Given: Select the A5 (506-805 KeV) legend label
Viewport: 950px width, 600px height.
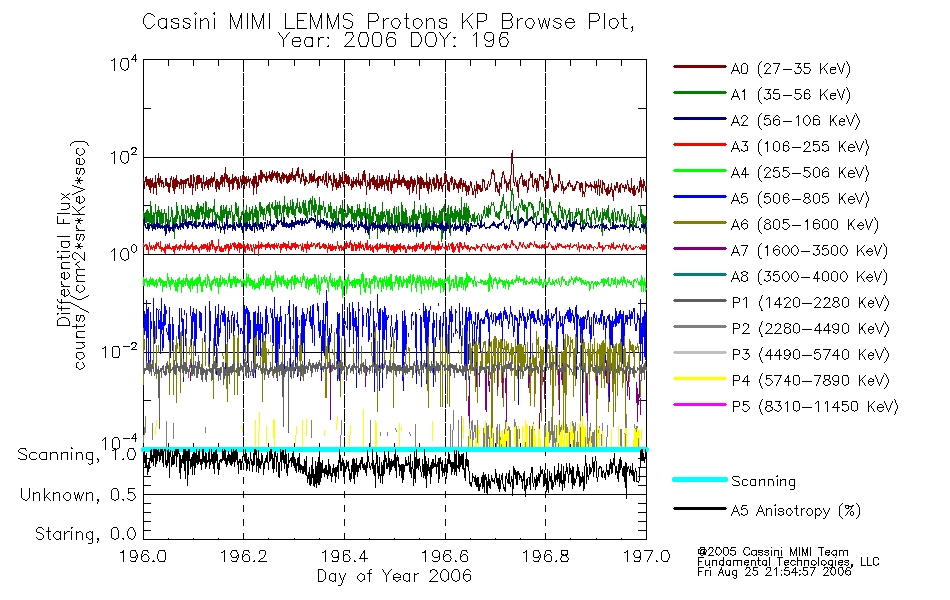Looking at the screenshot, I should point(800,199).
